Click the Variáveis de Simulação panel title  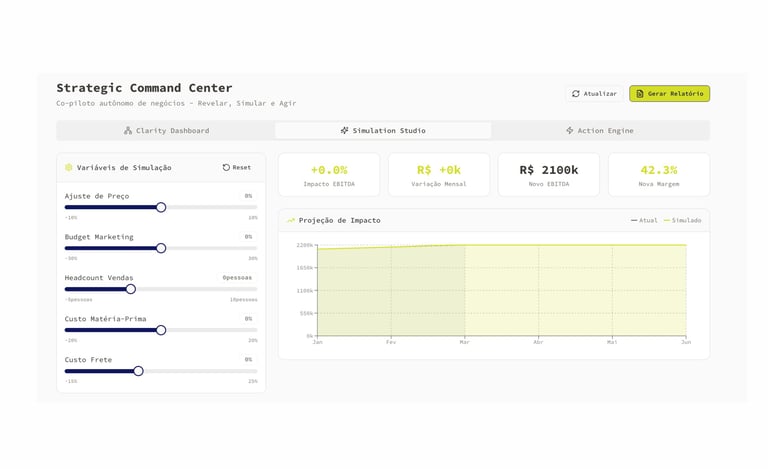pos(124,167)
